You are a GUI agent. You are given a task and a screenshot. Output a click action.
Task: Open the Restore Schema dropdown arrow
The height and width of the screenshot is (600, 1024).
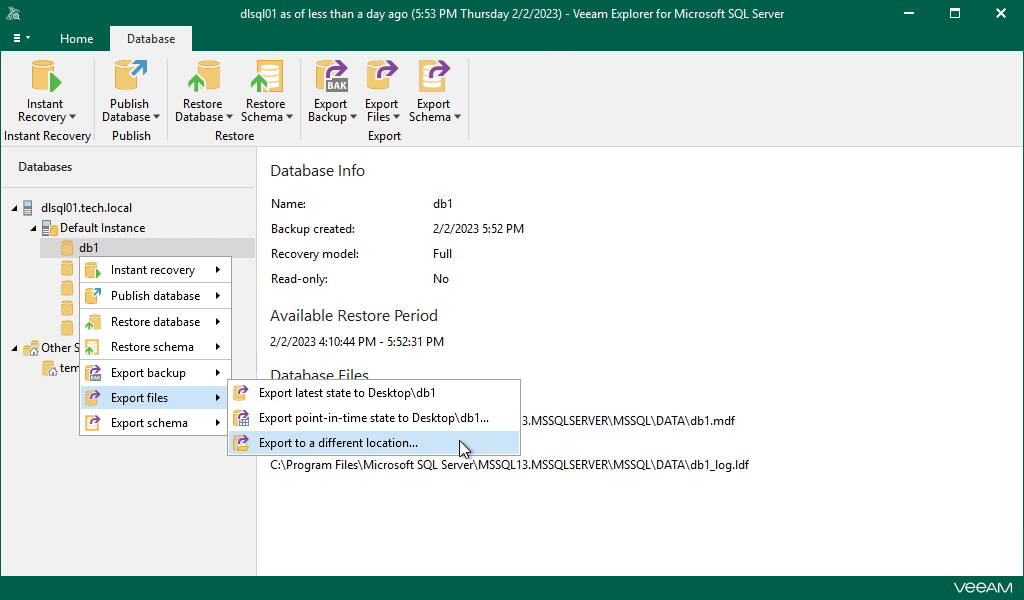pyautogui.click(x=290, y=118)
